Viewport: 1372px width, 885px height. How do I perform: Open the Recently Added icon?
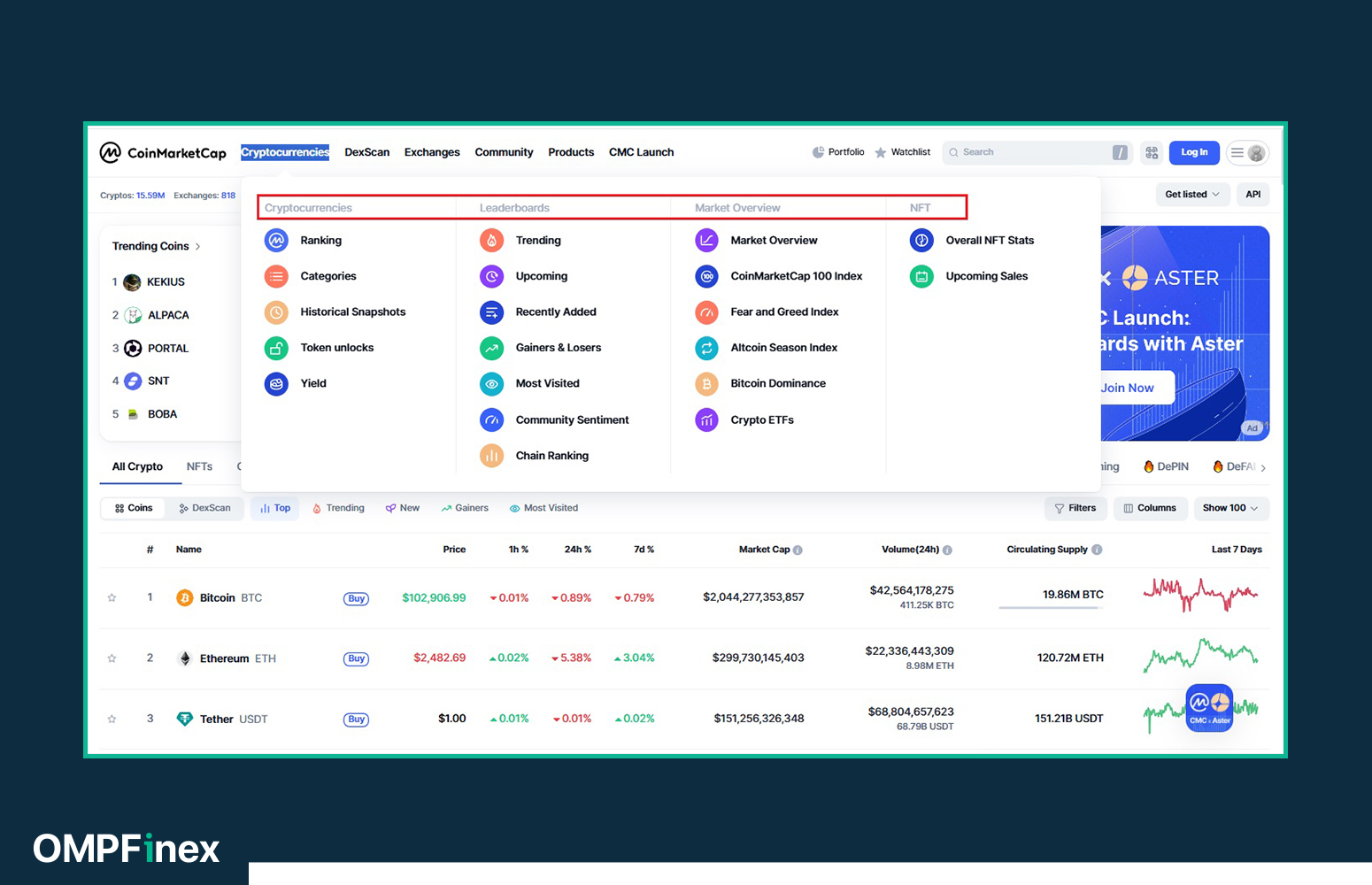pyautogui.click(x=491, y=312)
